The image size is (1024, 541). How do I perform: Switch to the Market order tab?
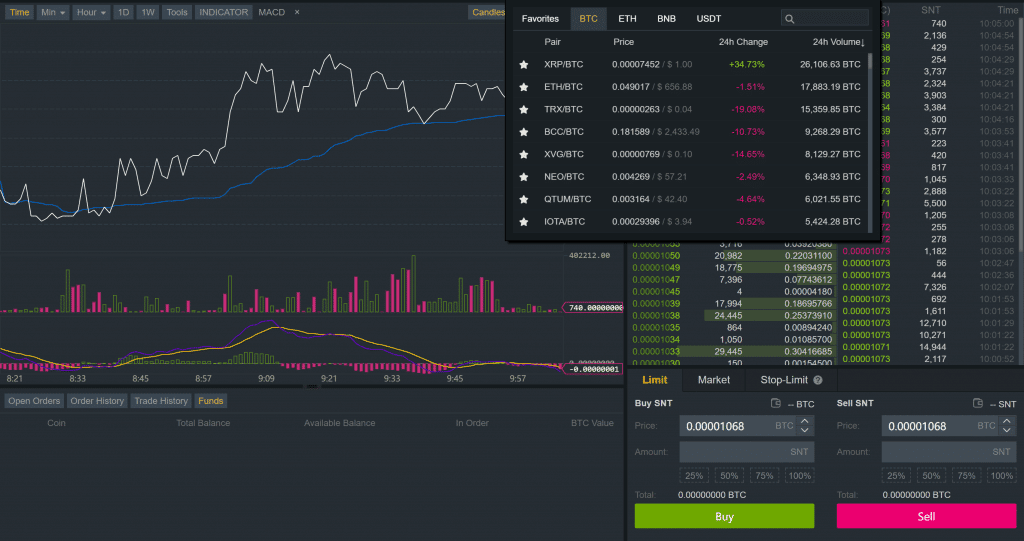click(x=713, y=380)
